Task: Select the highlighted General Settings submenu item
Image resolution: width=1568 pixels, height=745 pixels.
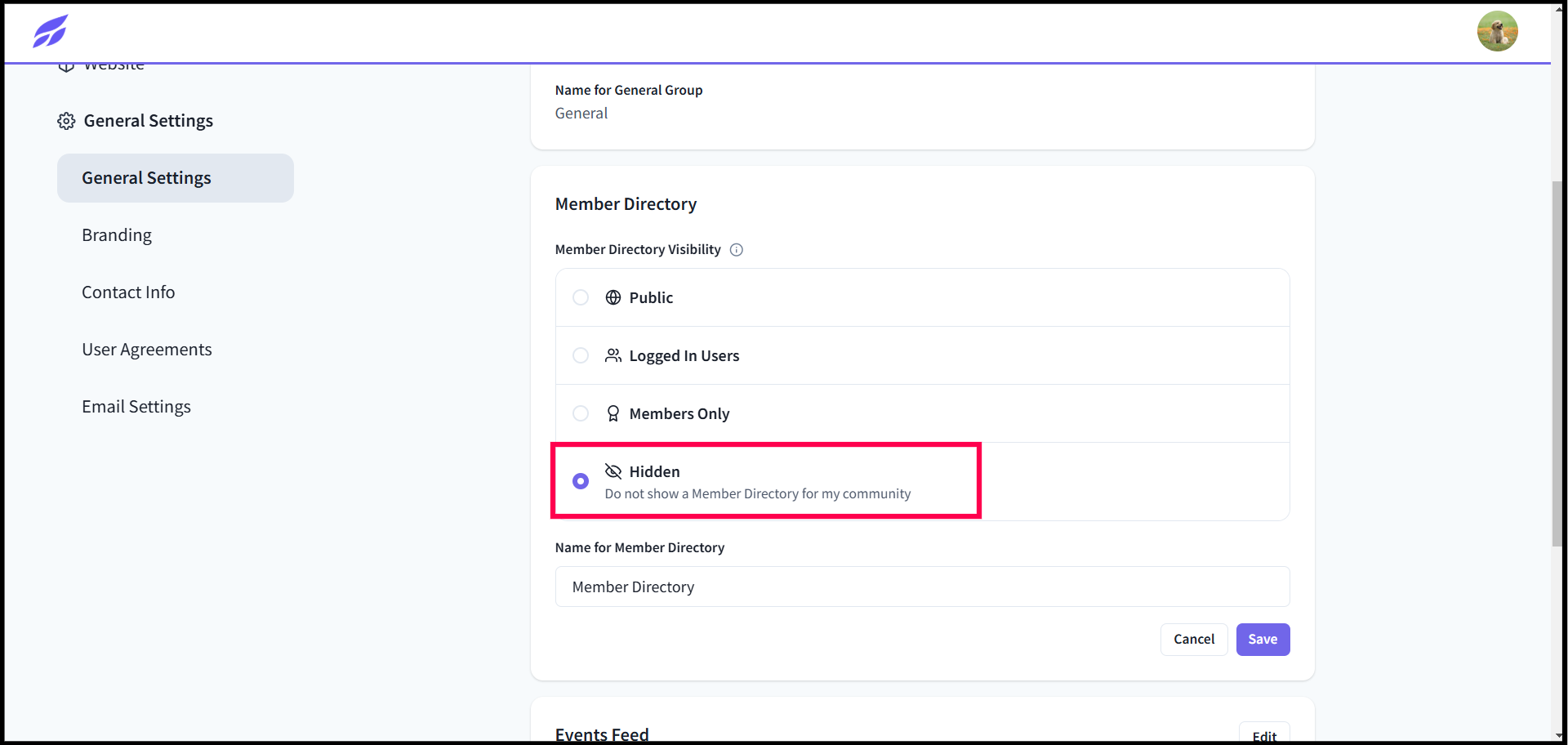Action: [176, 178]
